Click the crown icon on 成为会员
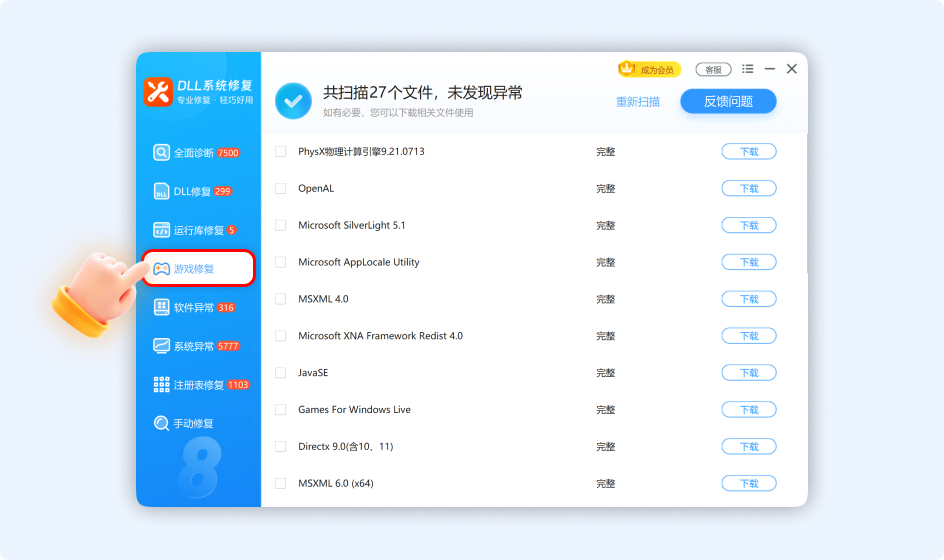944x560 pixels. [627, 67]
